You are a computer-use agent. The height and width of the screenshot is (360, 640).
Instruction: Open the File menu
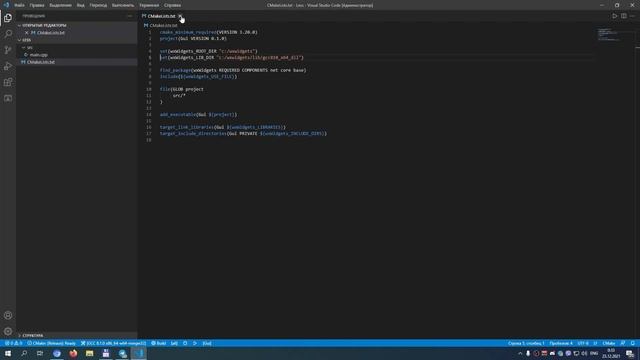click(x=19, y=5)
